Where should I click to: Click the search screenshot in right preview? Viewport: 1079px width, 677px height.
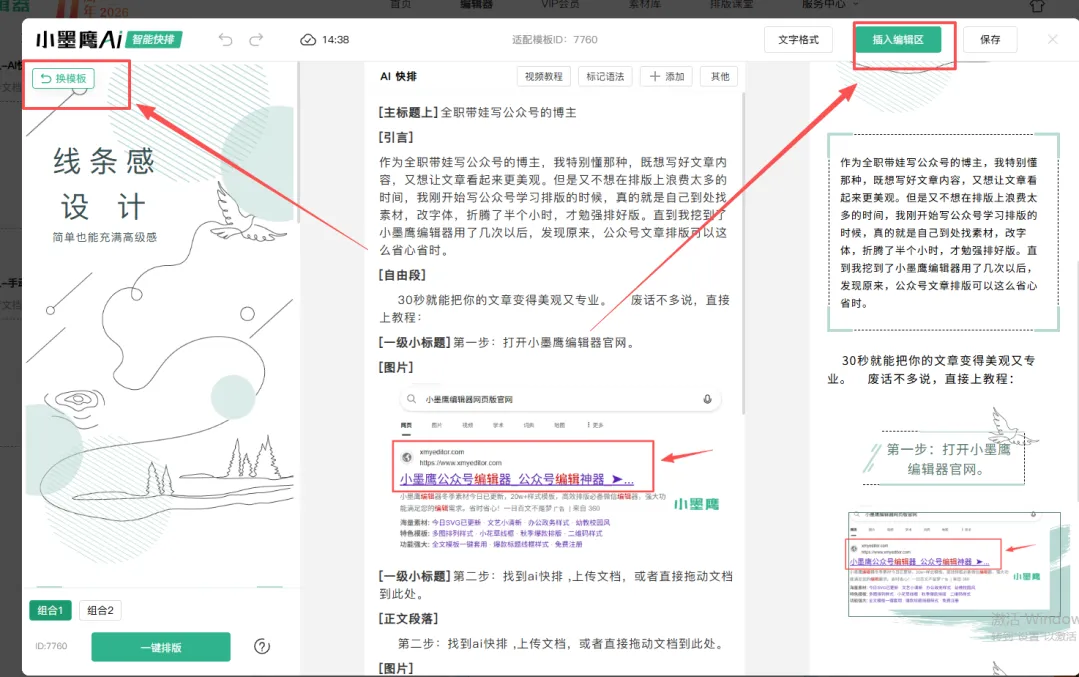click(x=954, y=564)
